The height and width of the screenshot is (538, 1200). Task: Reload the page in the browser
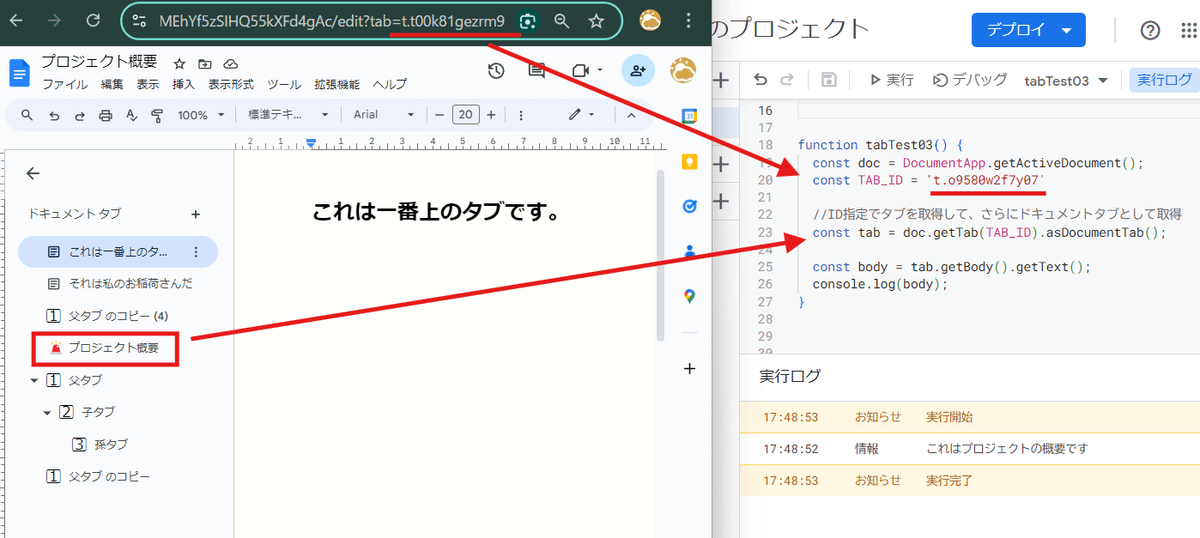coord(92,20)
